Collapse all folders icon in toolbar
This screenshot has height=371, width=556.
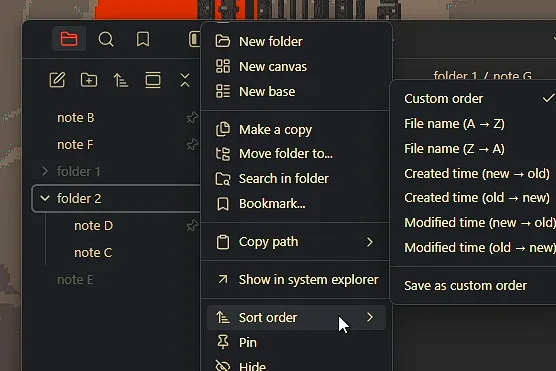click(185, 80)
